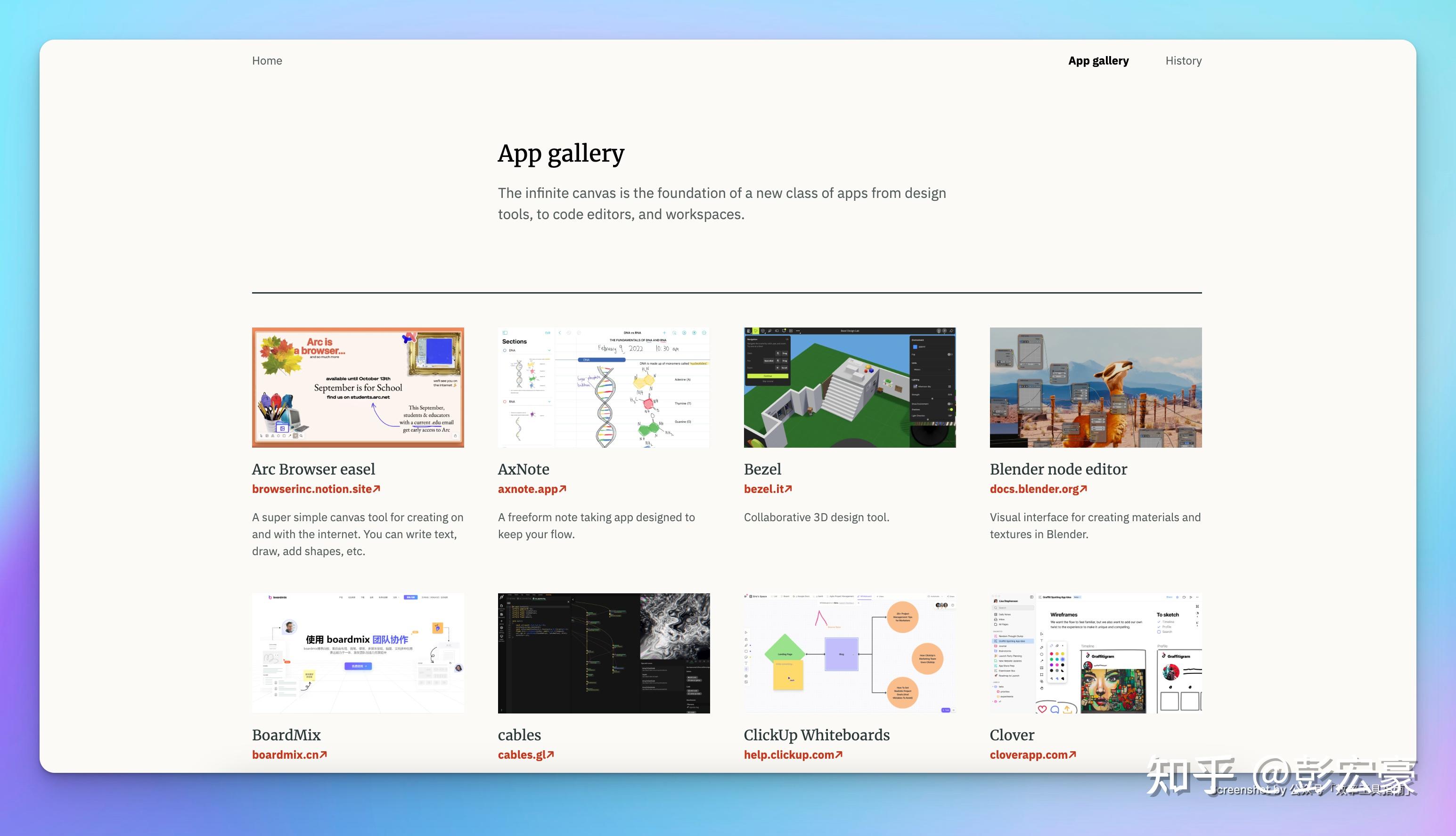View the ClickUp Whiteboards flowchart thumbnail
This screenshot has height=836, width=1456.
(850, 654)
